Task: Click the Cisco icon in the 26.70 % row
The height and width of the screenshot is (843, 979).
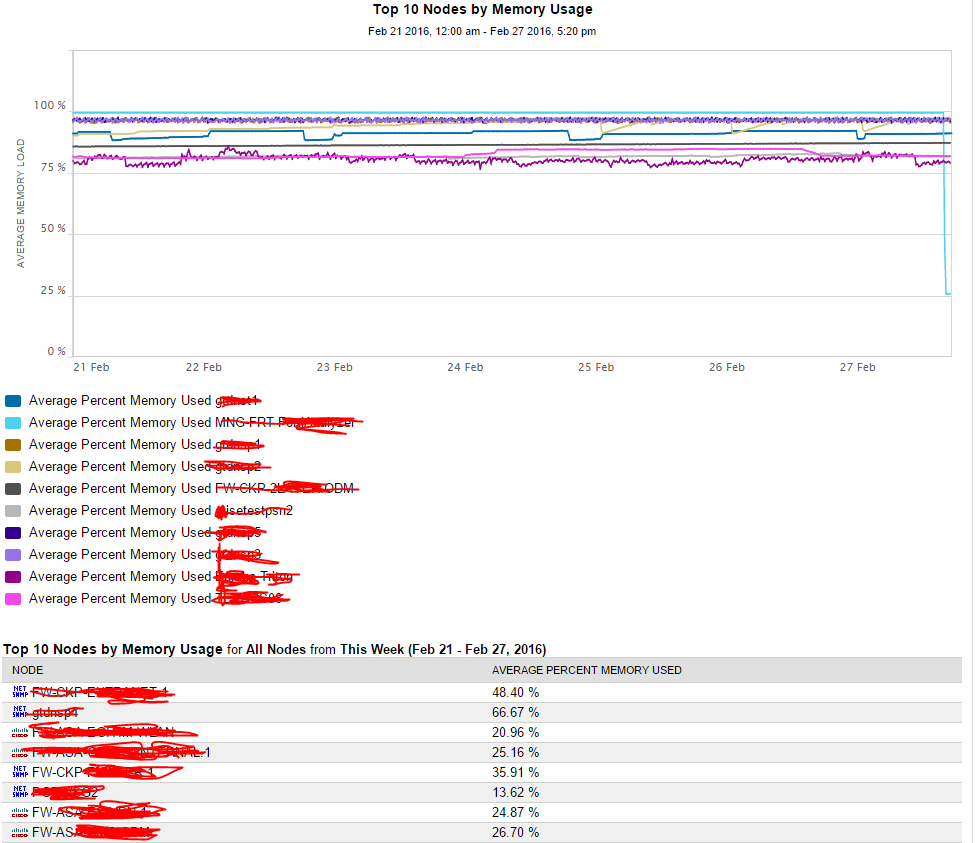Action: point(20,832)
